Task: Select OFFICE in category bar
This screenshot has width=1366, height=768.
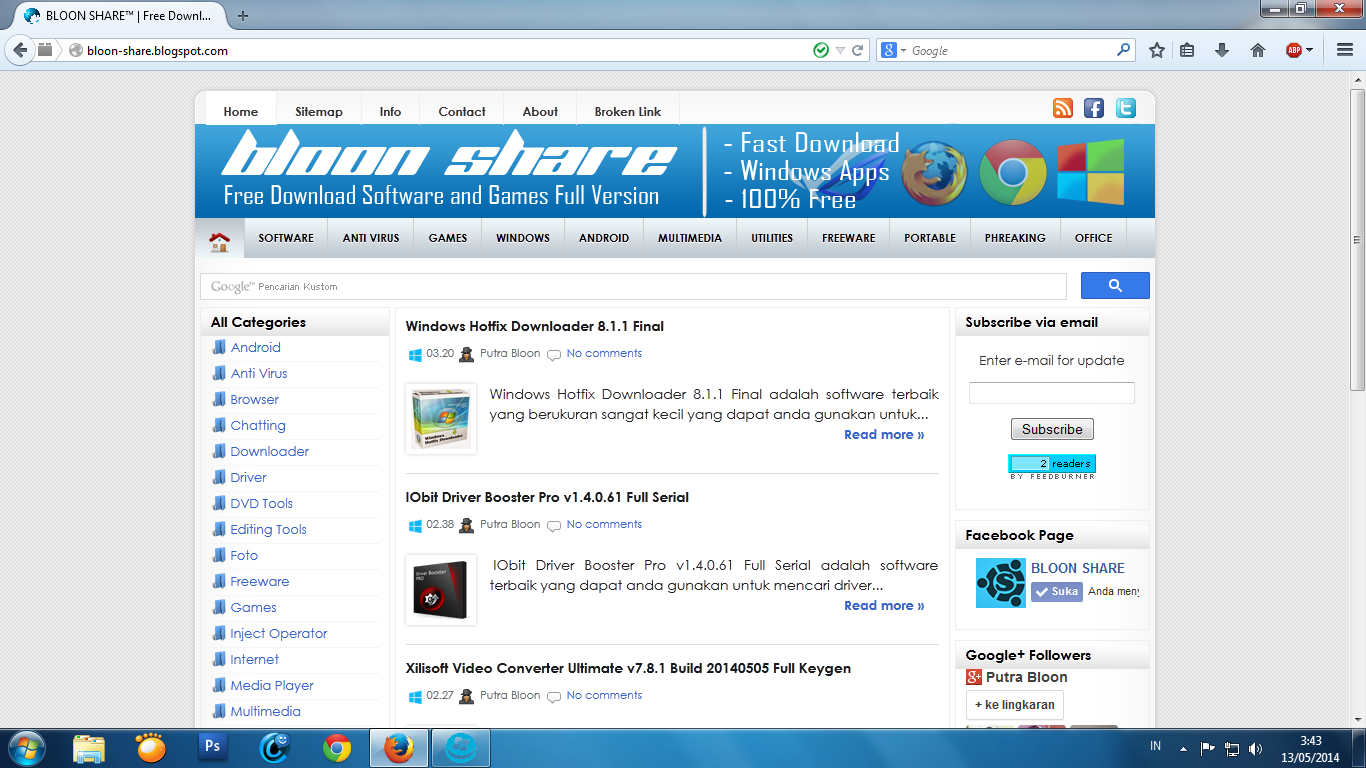Action: click(1093, 238)
